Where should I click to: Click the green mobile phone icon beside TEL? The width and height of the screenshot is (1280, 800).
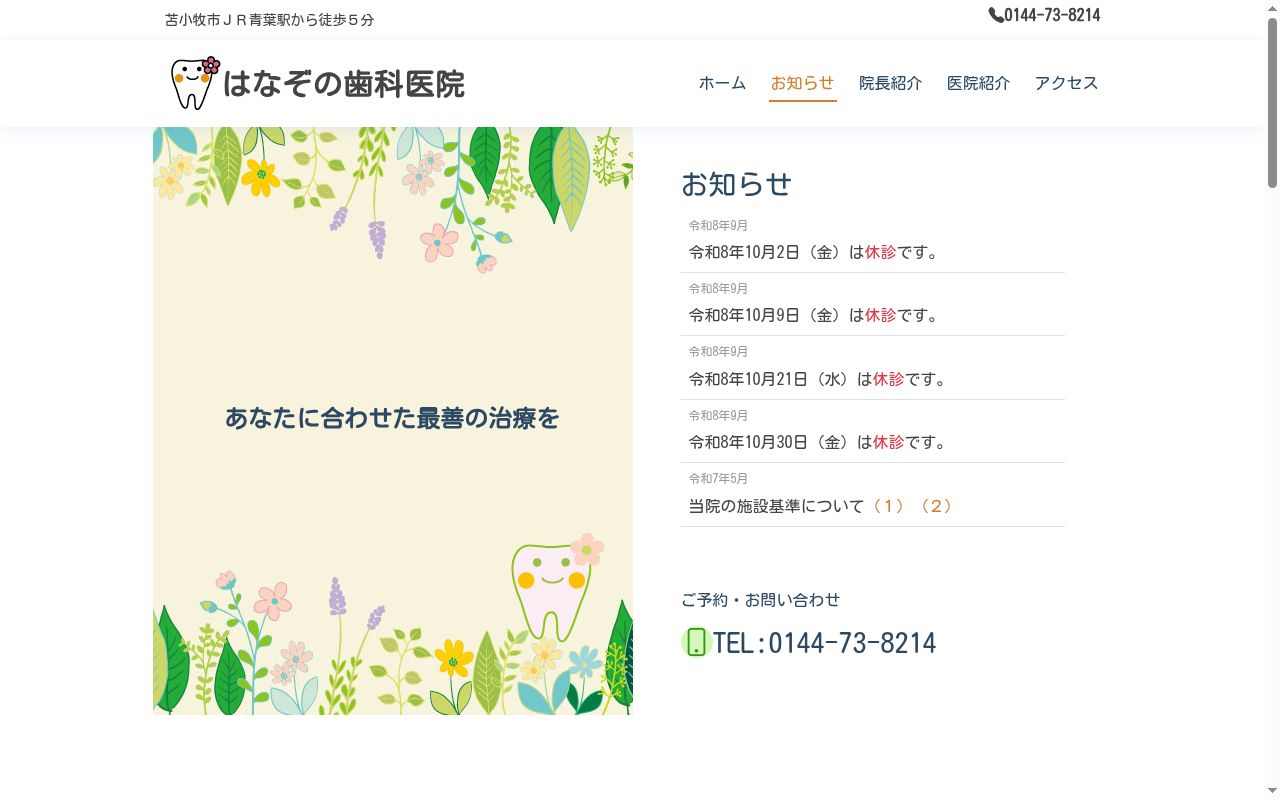pos(696,642)
